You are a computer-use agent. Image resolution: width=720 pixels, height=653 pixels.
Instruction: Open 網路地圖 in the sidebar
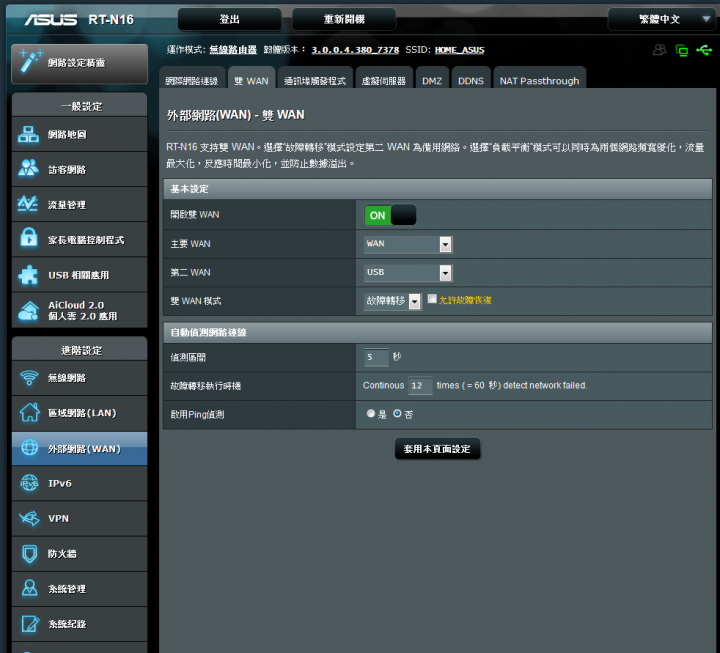pos(79,135)
